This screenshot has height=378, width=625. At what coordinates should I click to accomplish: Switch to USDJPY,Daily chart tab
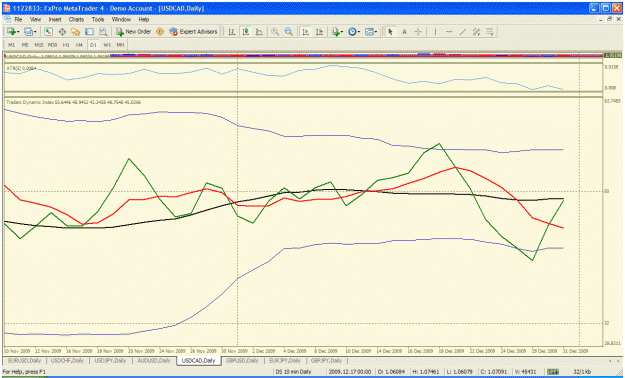(110, 360)
